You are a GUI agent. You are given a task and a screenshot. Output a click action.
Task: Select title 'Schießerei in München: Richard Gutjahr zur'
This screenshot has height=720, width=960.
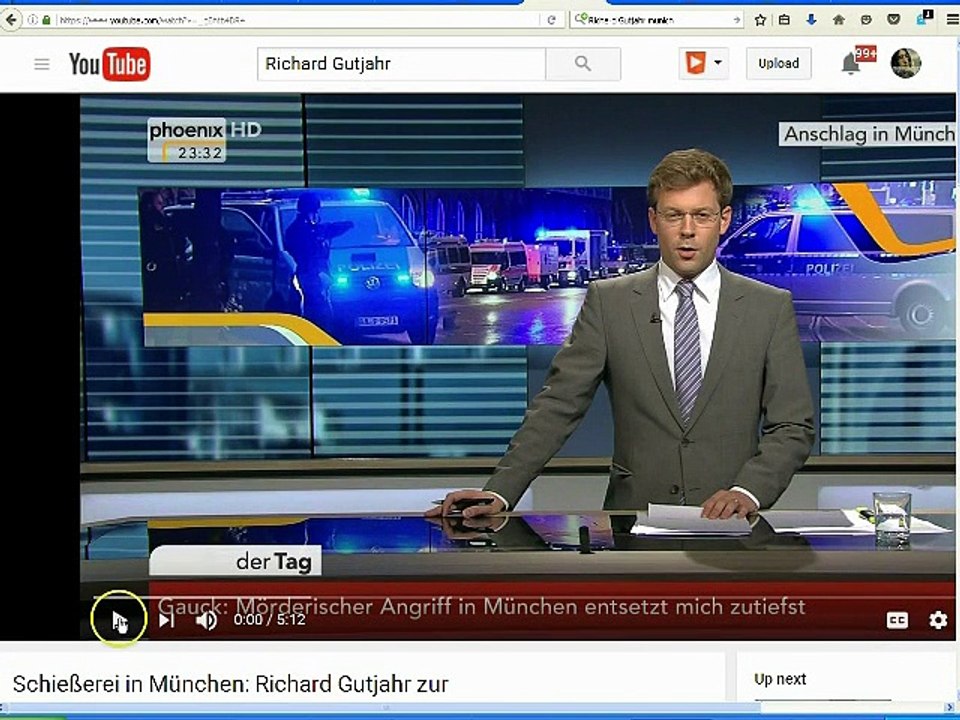coord(230,684)
